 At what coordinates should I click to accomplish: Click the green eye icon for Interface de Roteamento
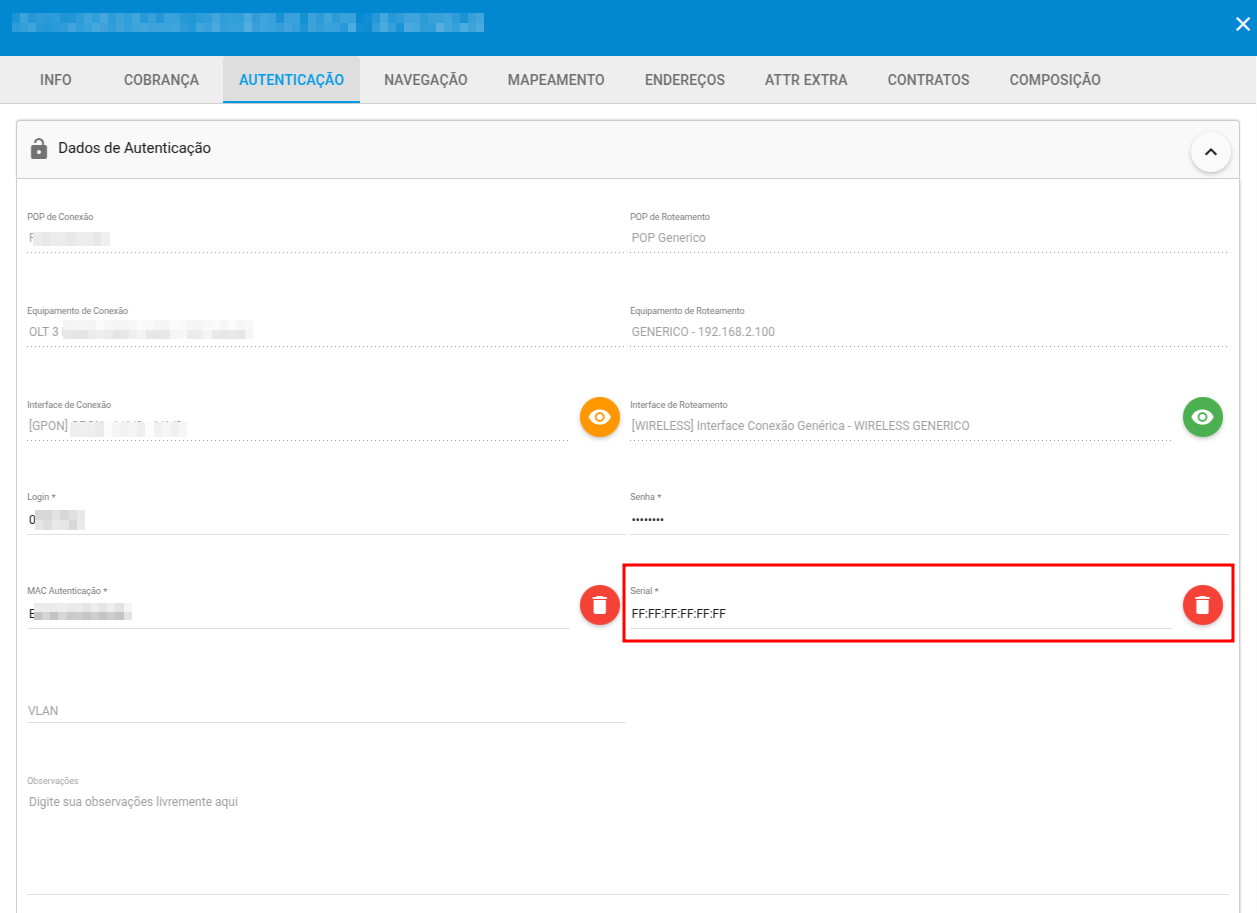1203,417
